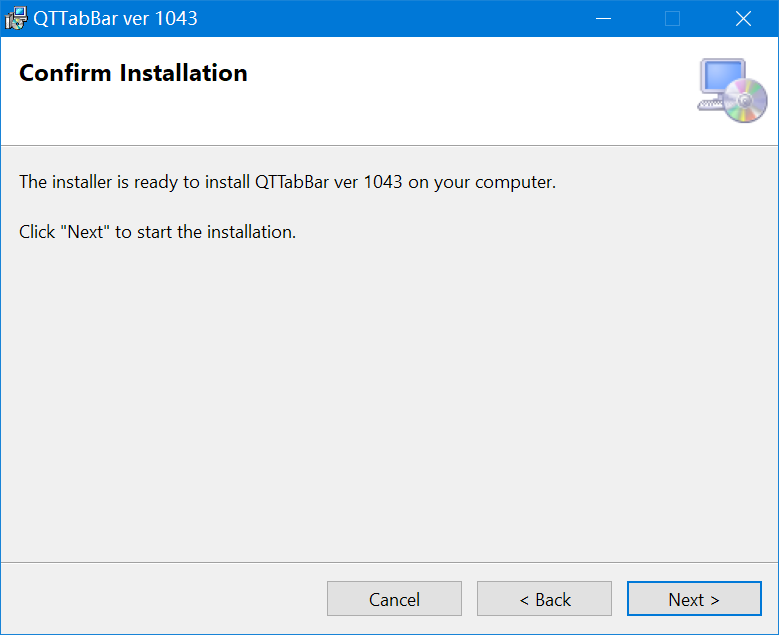The height and width of the screenshot is (635, 779).
Task: Click the blue monitor in header graphic
Action: (x=722, y=77)
